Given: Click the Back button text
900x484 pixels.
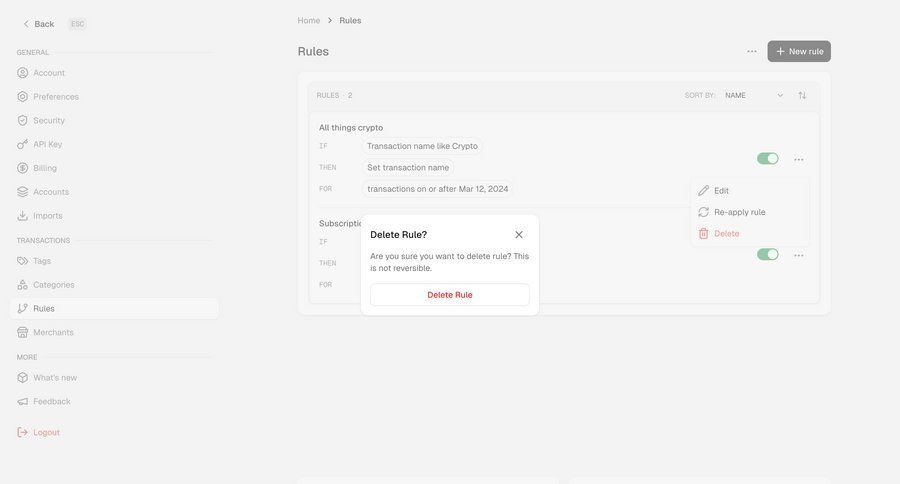Looking at the screenshot, I should point(44,24).
